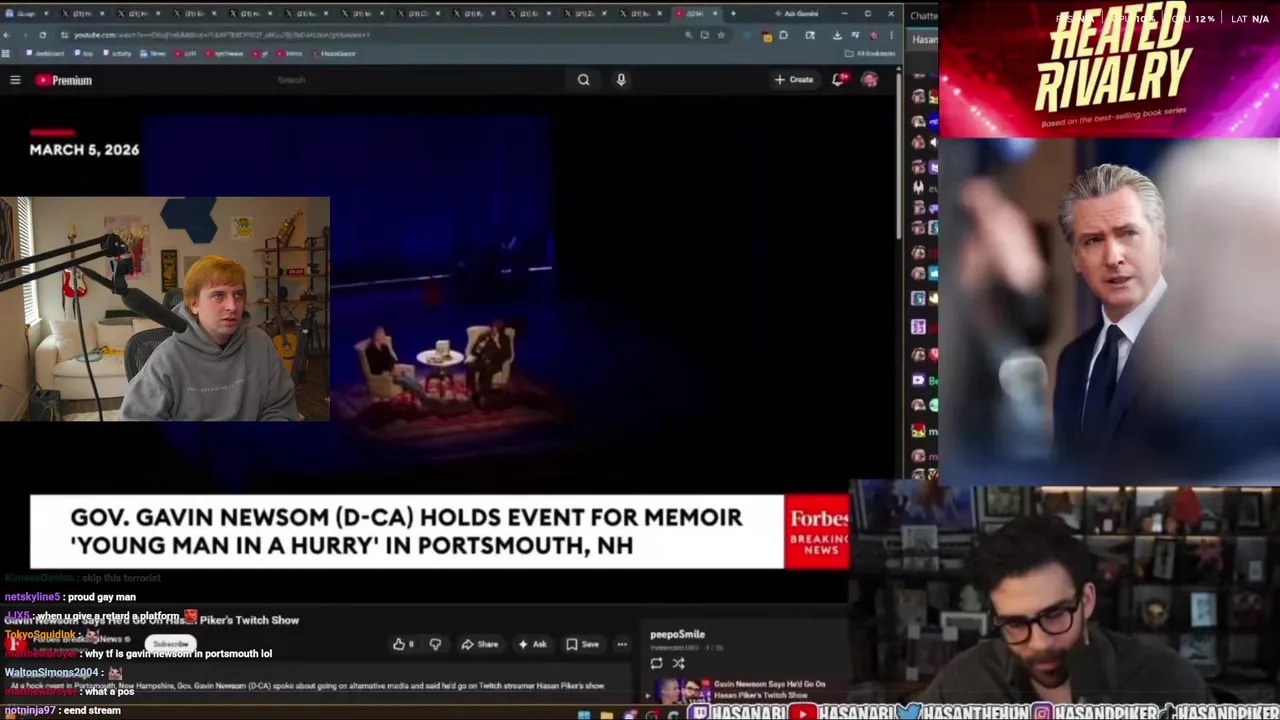This screenshot has width=1280, height=720.
Task: Click the Share button under the video
Action: (480, 644)
